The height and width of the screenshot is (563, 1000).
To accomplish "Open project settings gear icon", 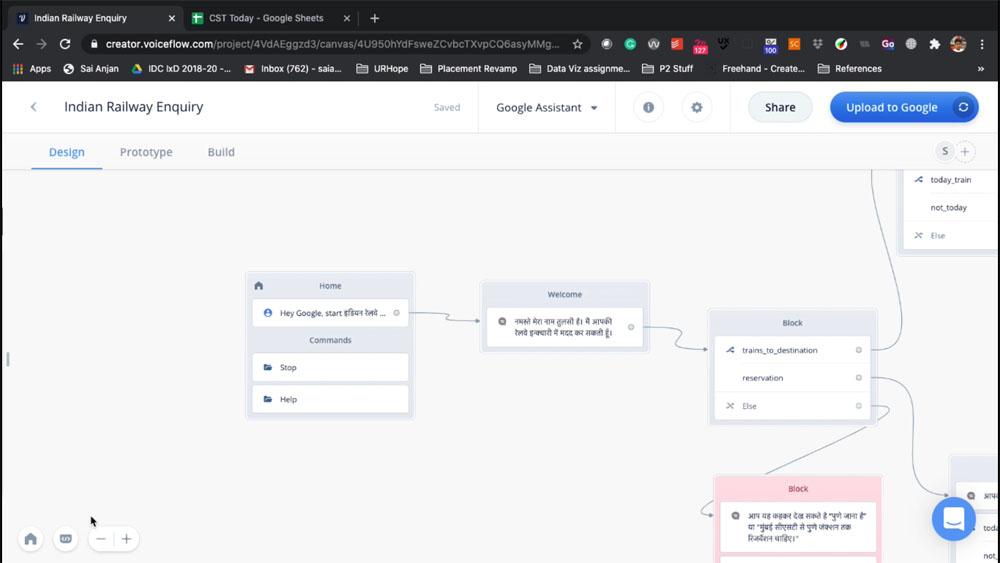I will point(697,108).
